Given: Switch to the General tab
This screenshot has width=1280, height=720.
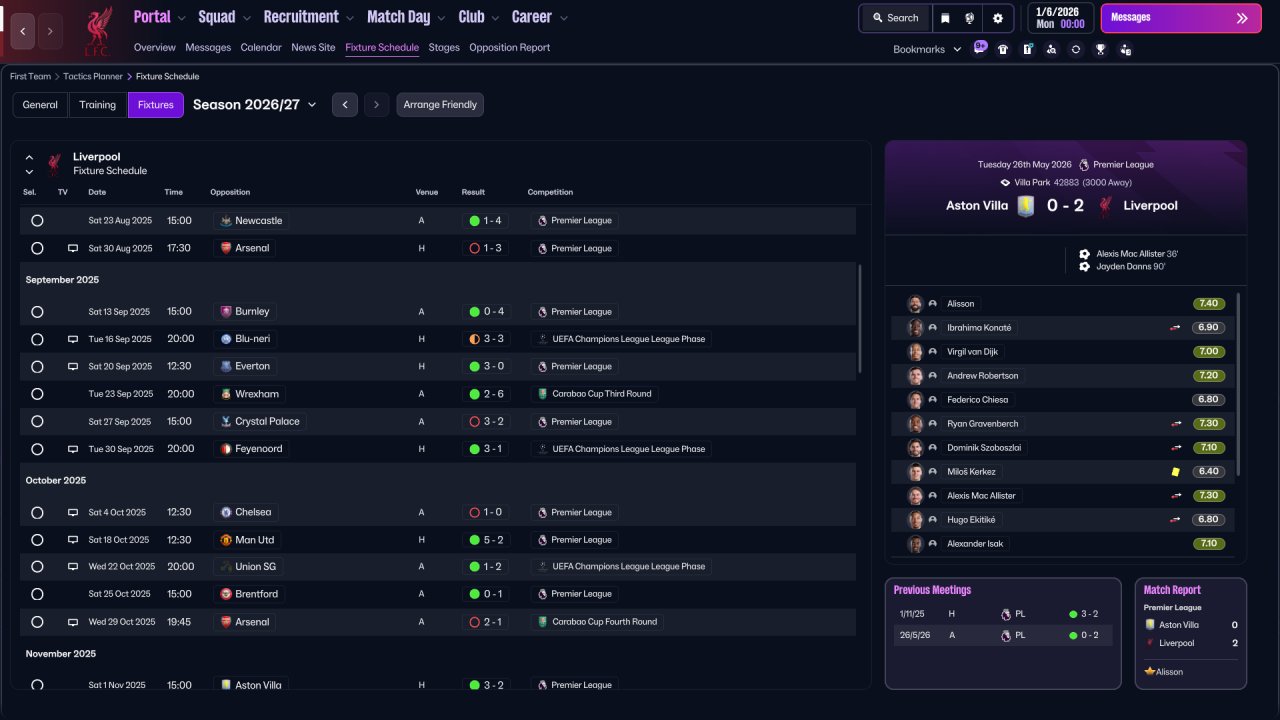Looking at the screenshot, I should 40,105.
